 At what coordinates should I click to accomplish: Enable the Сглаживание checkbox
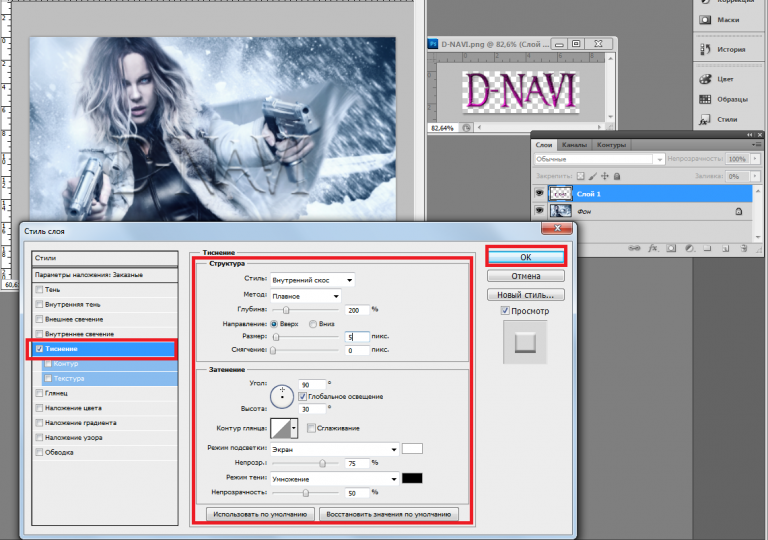click(x=311, y=428)
